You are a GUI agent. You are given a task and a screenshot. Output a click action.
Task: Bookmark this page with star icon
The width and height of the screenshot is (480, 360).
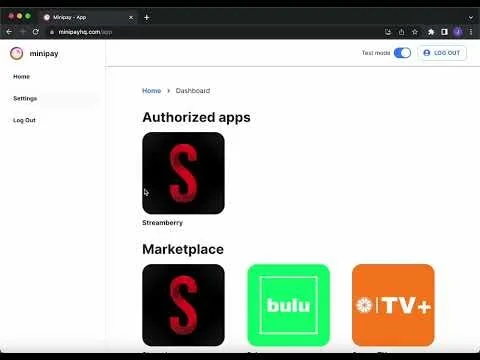[x=415, y=32]
